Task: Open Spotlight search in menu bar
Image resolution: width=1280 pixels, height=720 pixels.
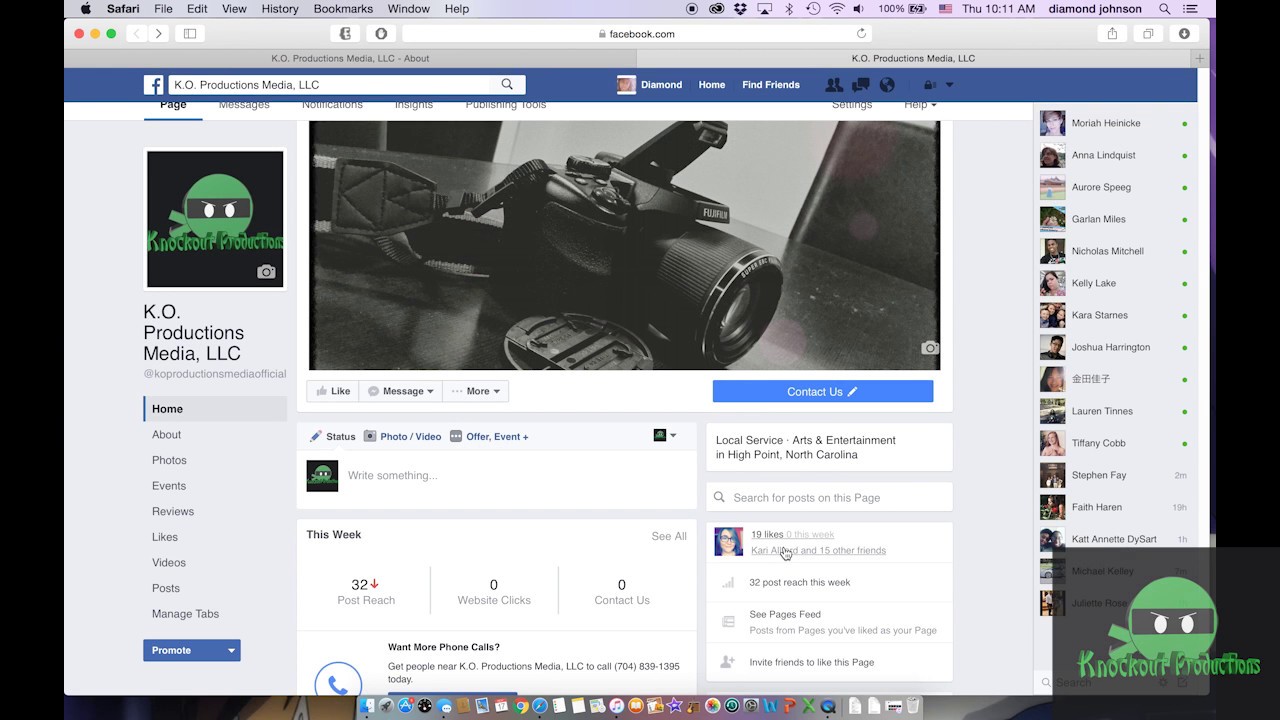Action: 1165,9
